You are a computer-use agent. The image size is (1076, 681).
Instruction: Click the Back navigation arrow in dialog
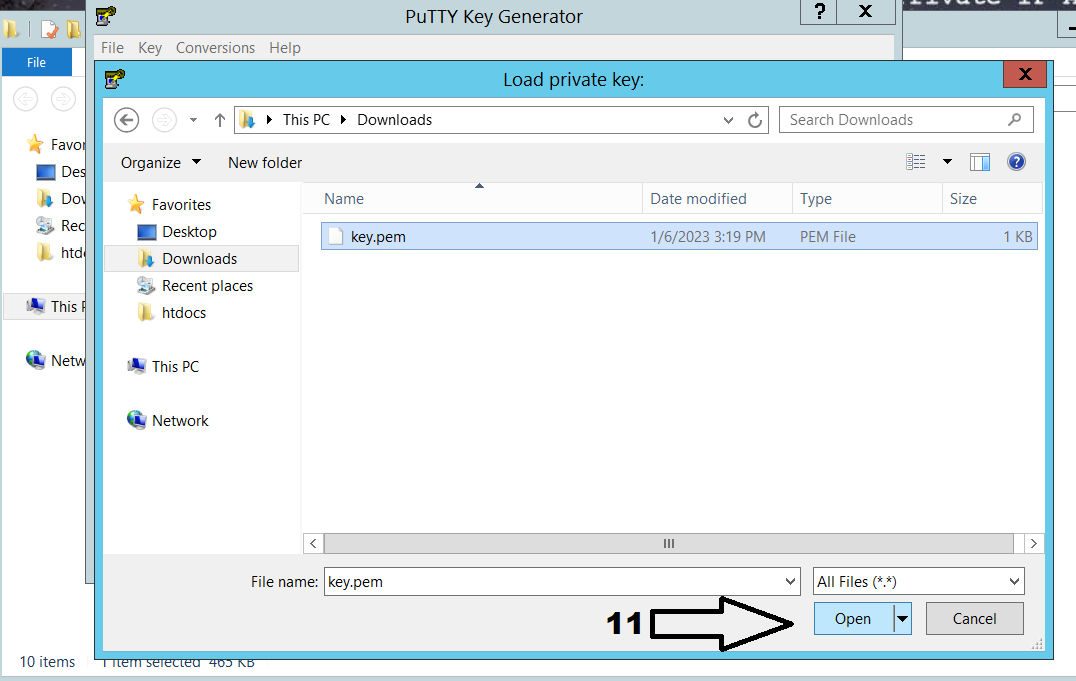(126, 120)
